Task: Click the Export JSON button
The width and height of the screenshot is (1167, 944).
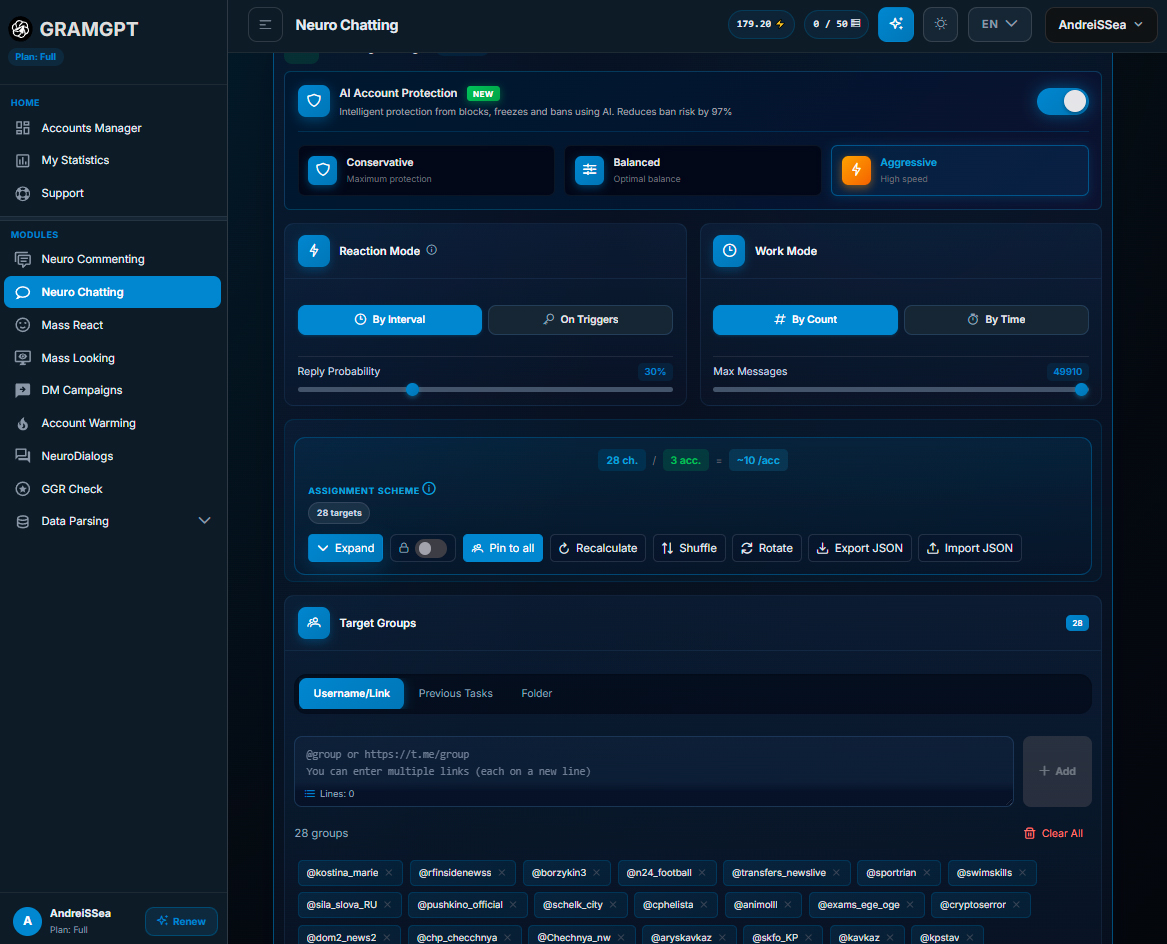Action: click(860, 548)
